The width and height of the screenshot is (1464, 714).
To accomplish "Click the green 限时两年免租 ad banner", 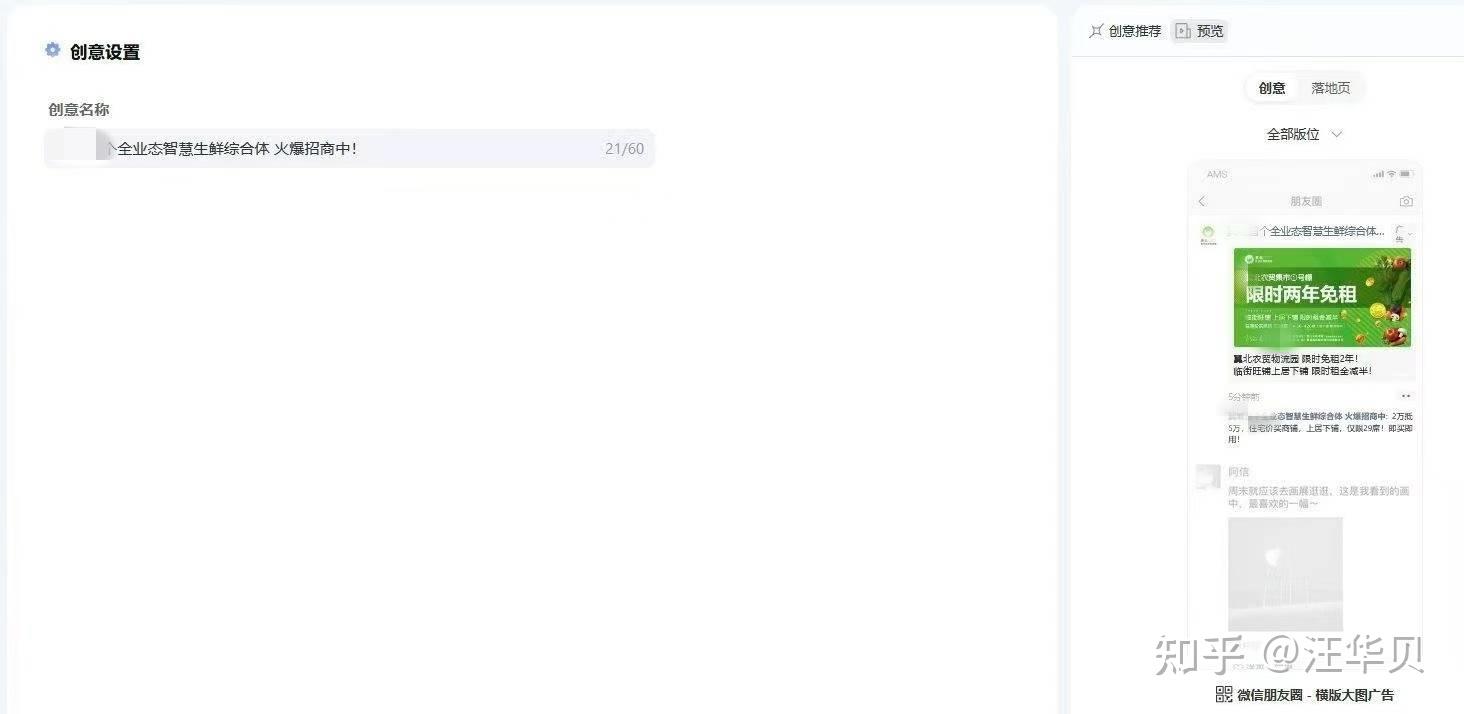I will point(1322,298).
